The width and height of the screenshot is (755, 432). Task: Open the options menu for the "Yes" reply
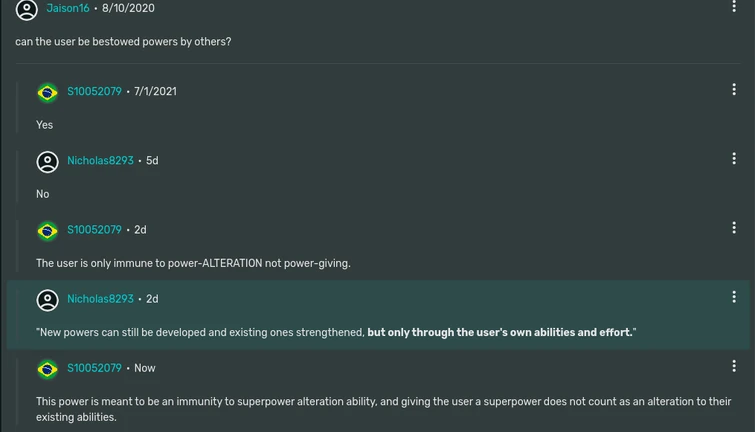click(734, 90)
